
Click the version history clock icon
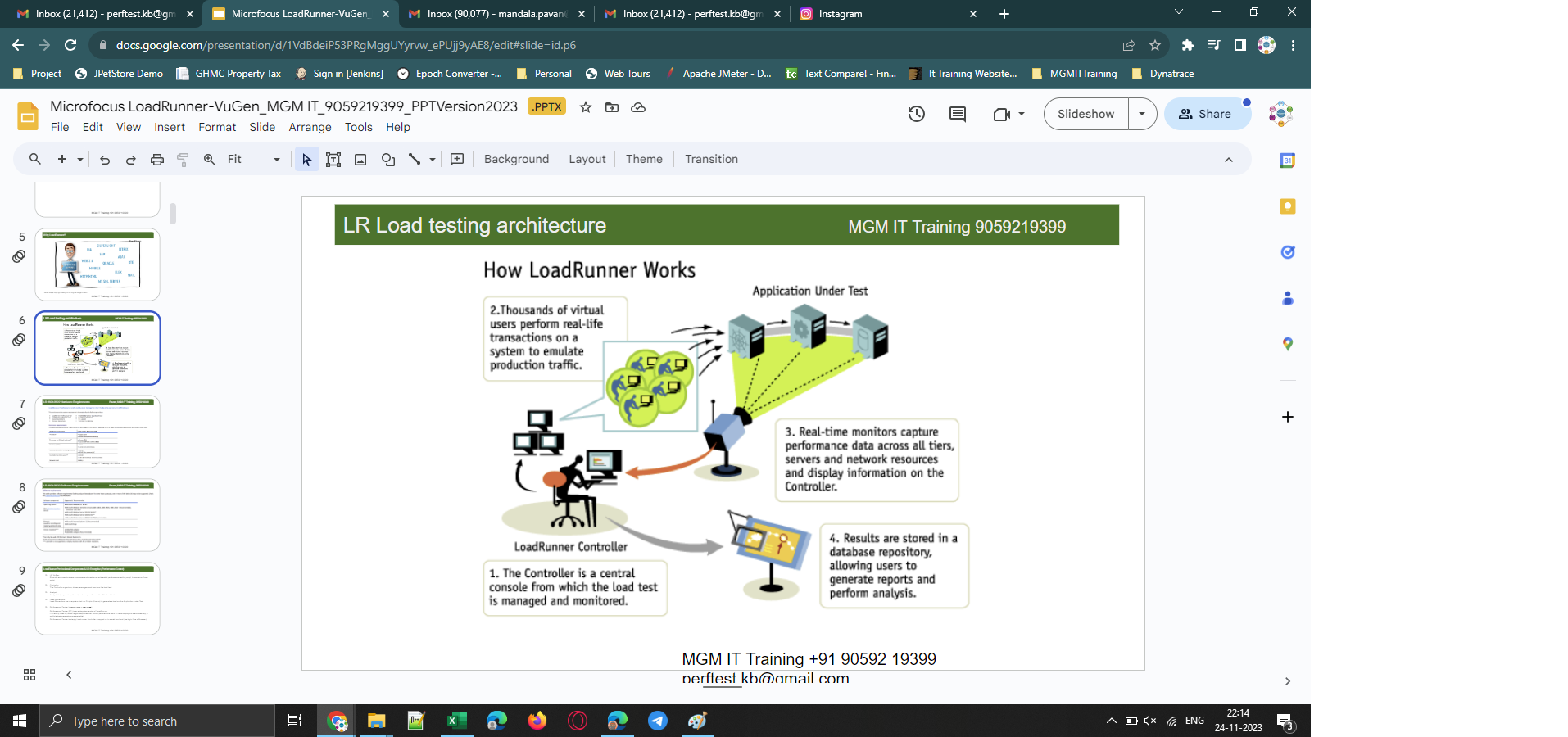[x=916, y=114]
